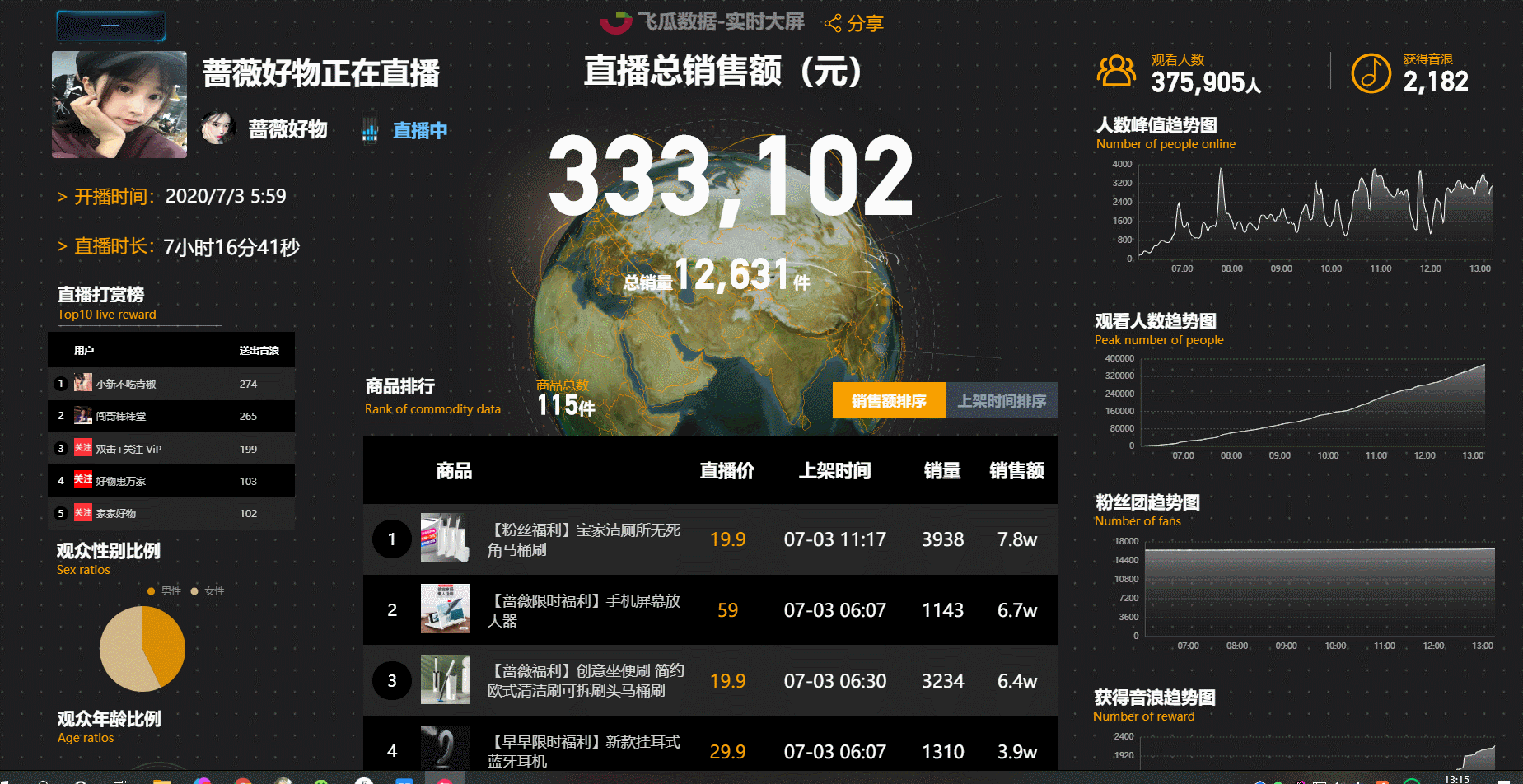The image size is (1523, 784).
Task: Click 关注 button next to 好物惠万家
Action: point(82,480)
